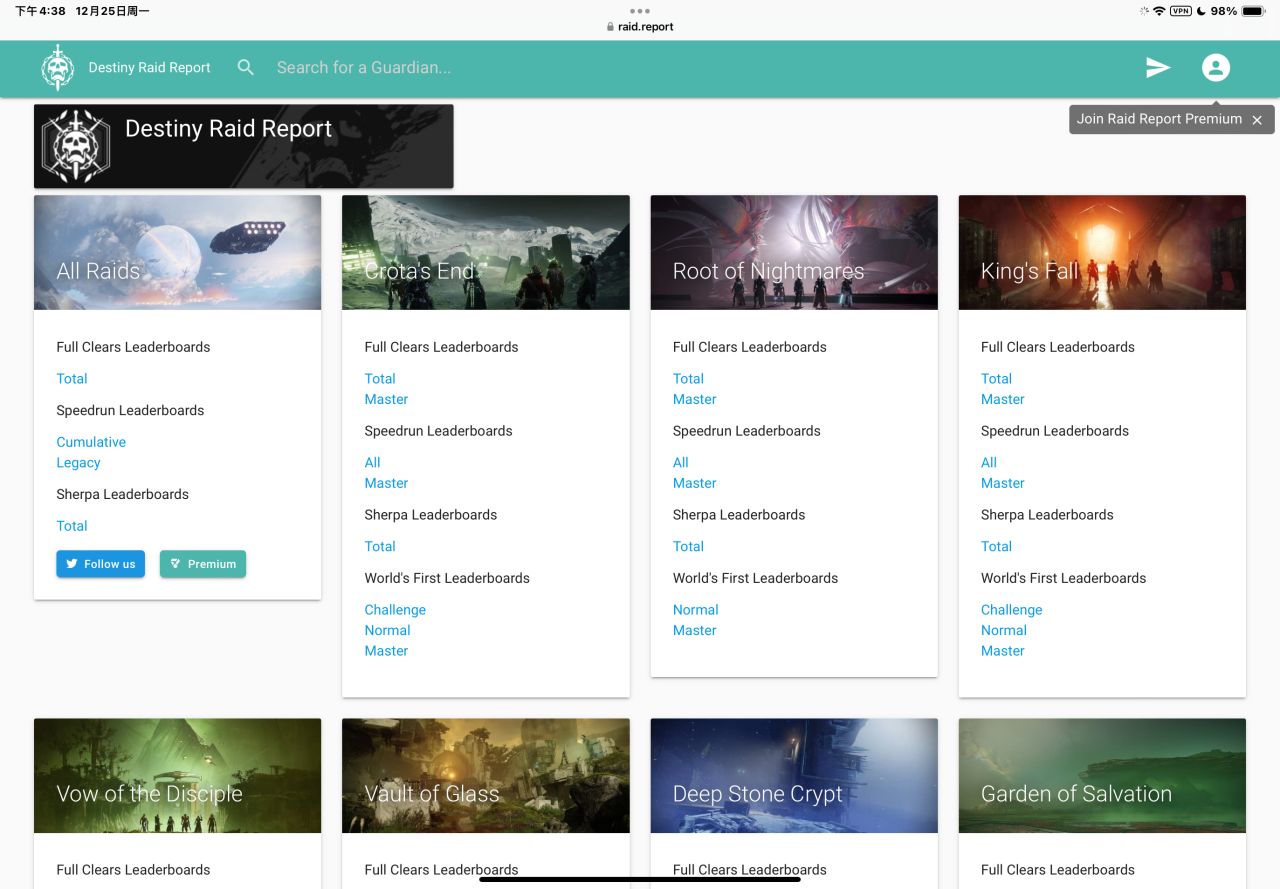Open Root of Nightmares Speedrun All

(x=680, y=462)
